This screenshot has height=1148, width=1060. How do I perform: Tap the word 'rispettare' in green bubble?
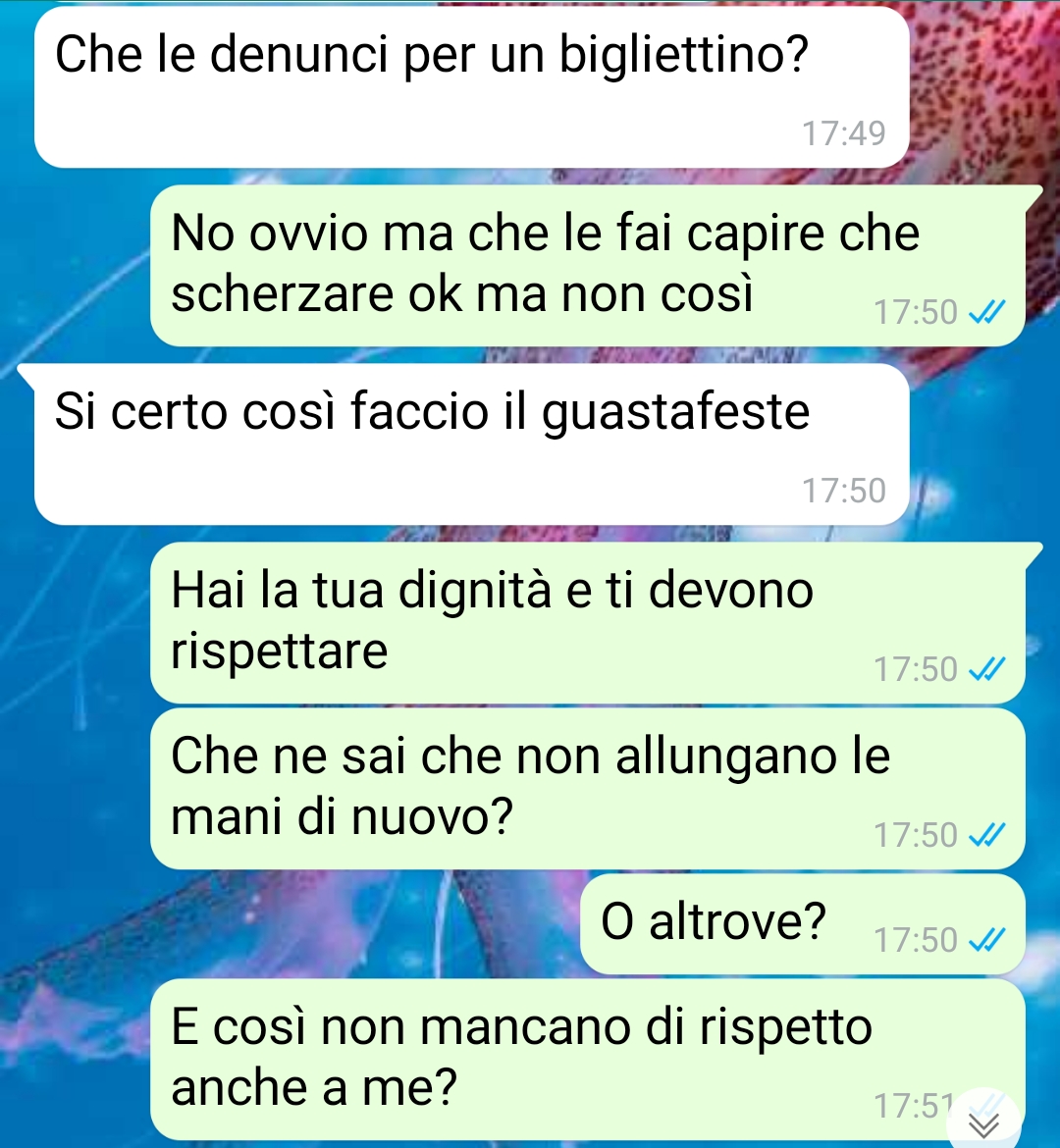coord(279,652)
